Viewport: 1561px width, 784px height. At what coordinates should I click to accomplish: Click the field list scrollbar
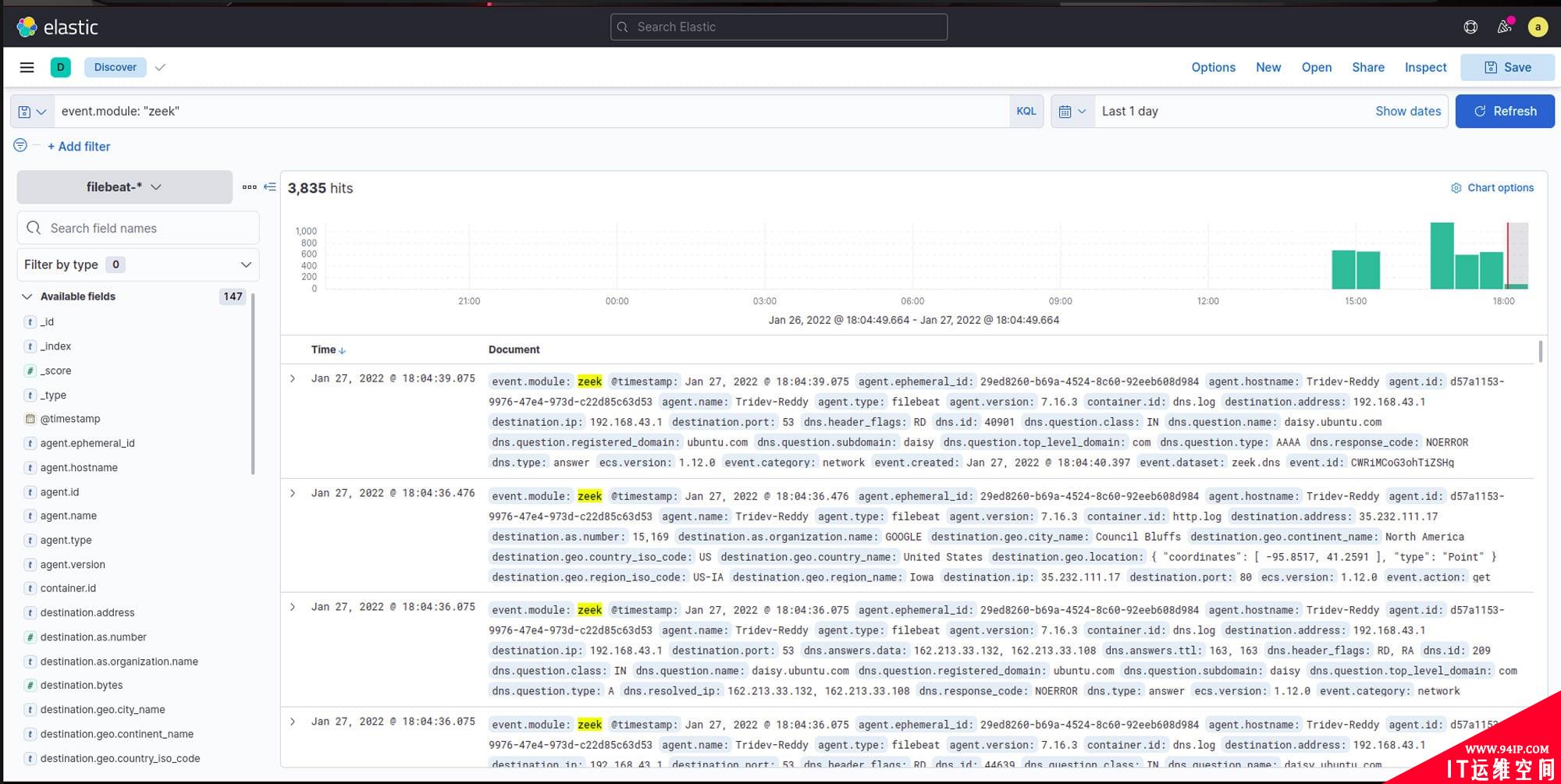(253, 384)
